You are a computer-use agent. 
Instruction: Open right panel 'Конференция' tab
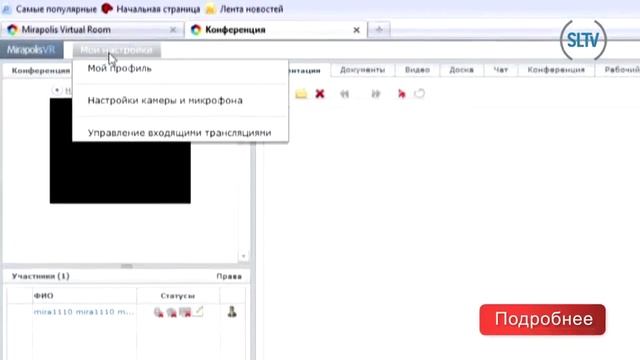556,70
